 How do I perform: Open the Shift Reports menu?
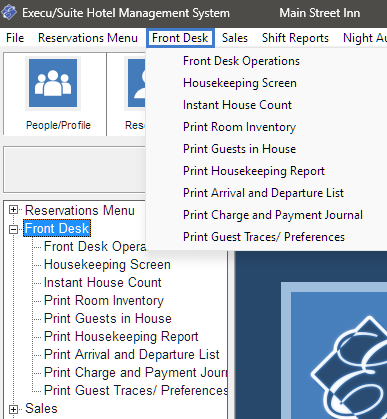(295, 38)
